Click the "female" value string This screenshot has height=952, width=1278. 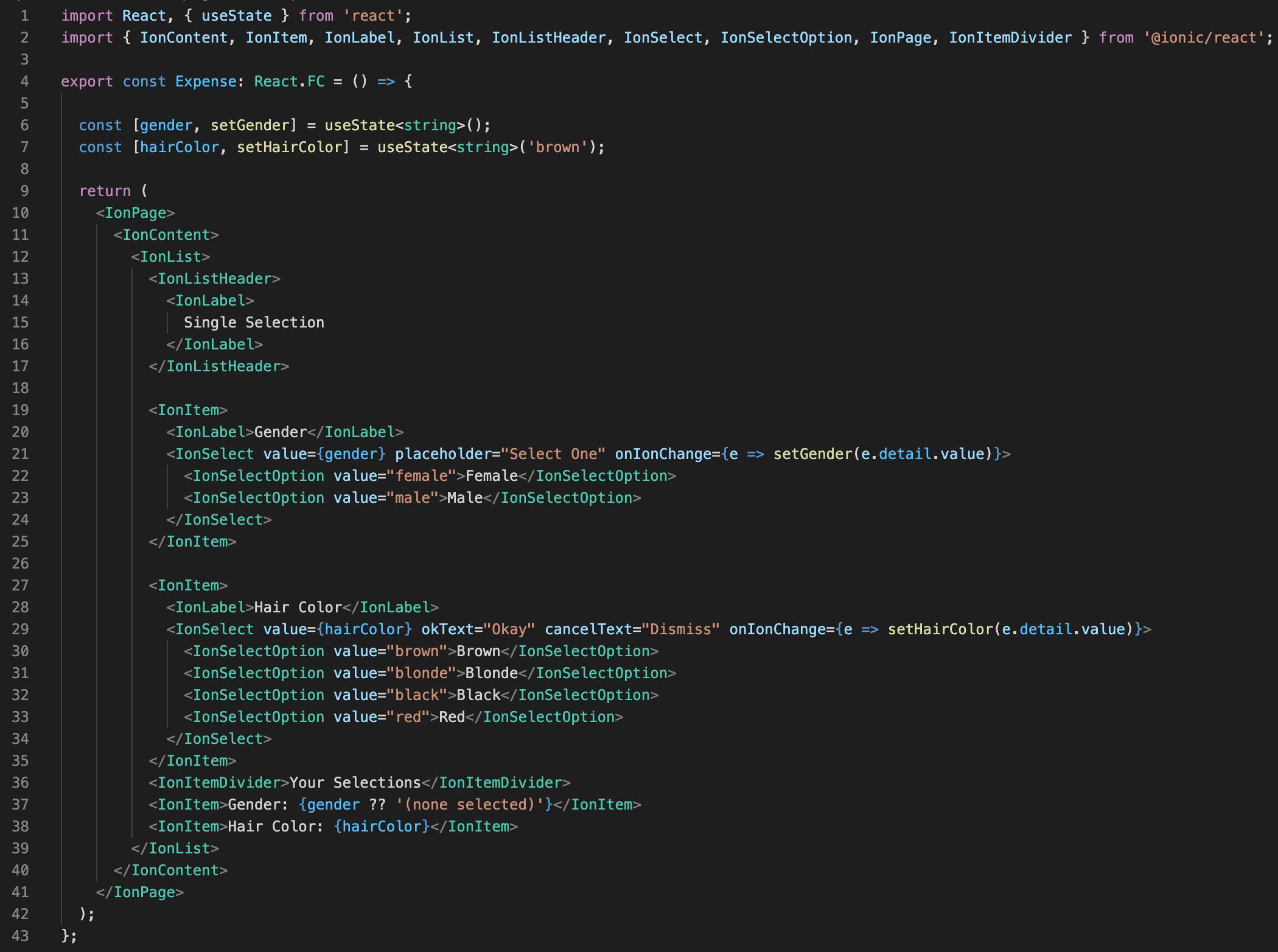point(421,476)
